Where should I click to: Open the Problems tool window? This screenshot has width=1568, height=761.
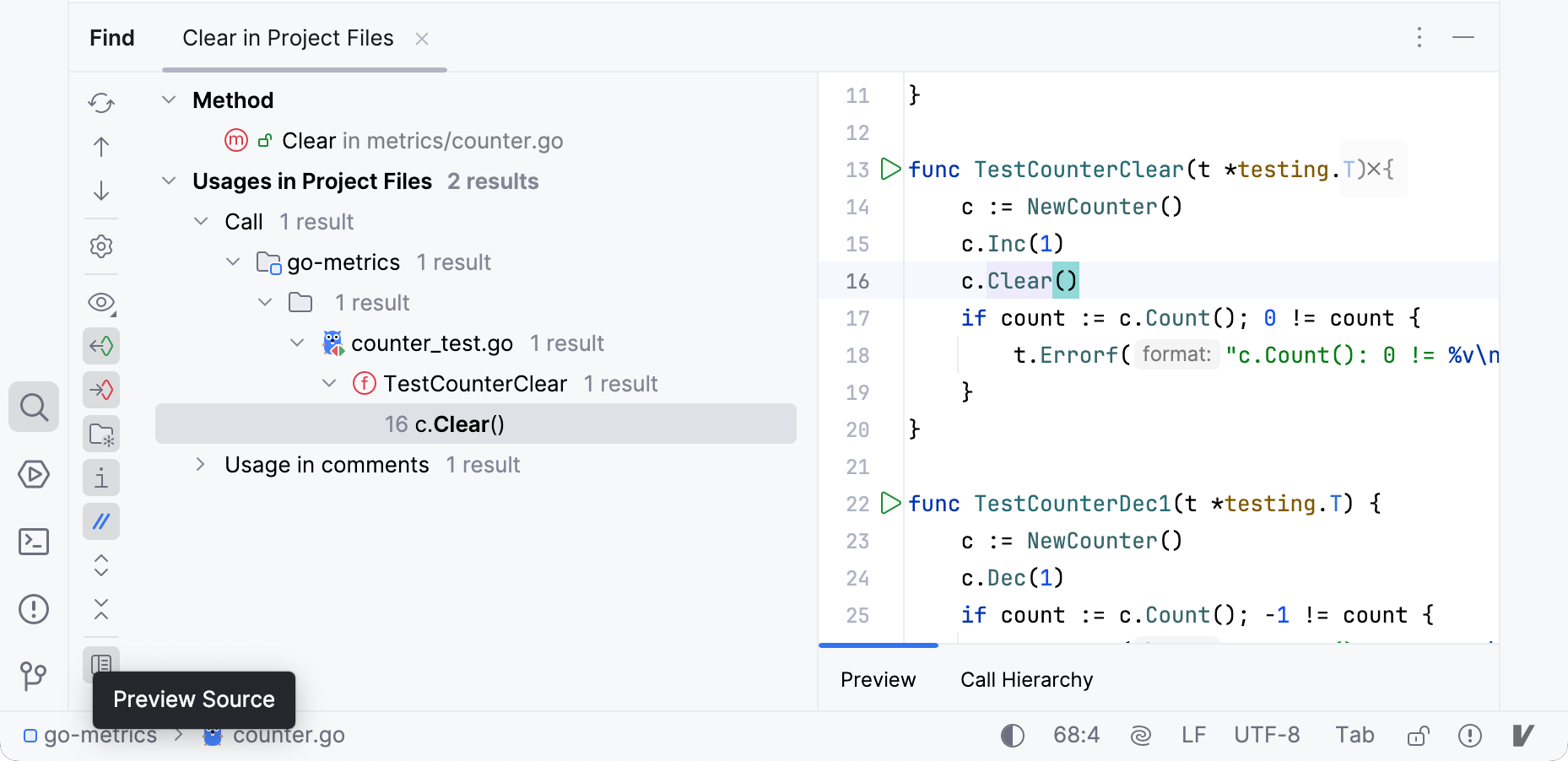34,609
